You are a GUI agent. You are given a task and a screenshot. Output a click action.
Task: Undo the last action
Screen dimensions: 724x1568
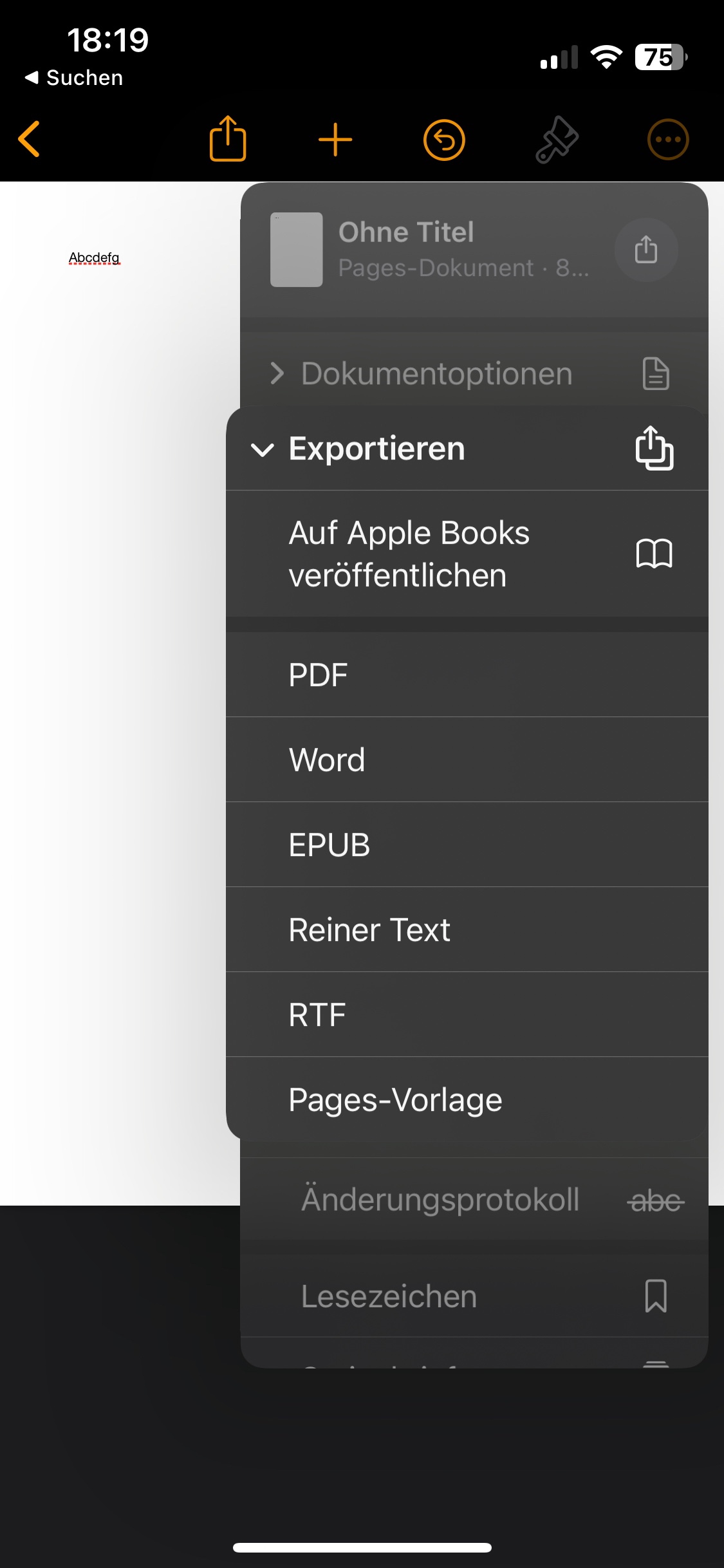coord(444,140)
